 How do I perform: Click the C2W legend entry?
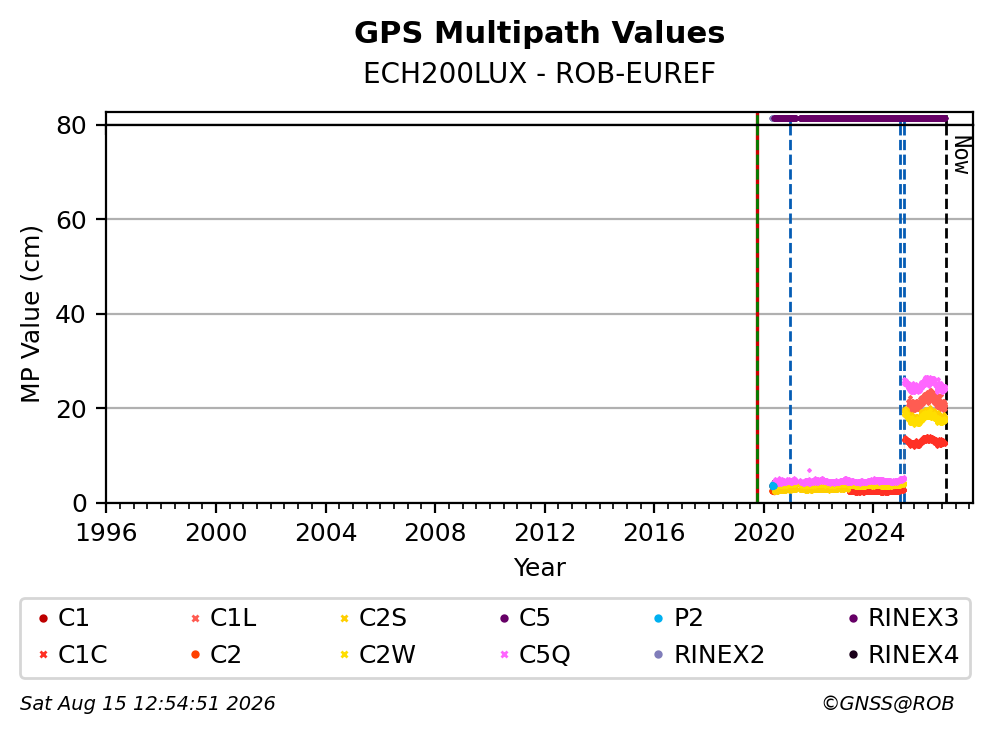(x=378, y=654)
